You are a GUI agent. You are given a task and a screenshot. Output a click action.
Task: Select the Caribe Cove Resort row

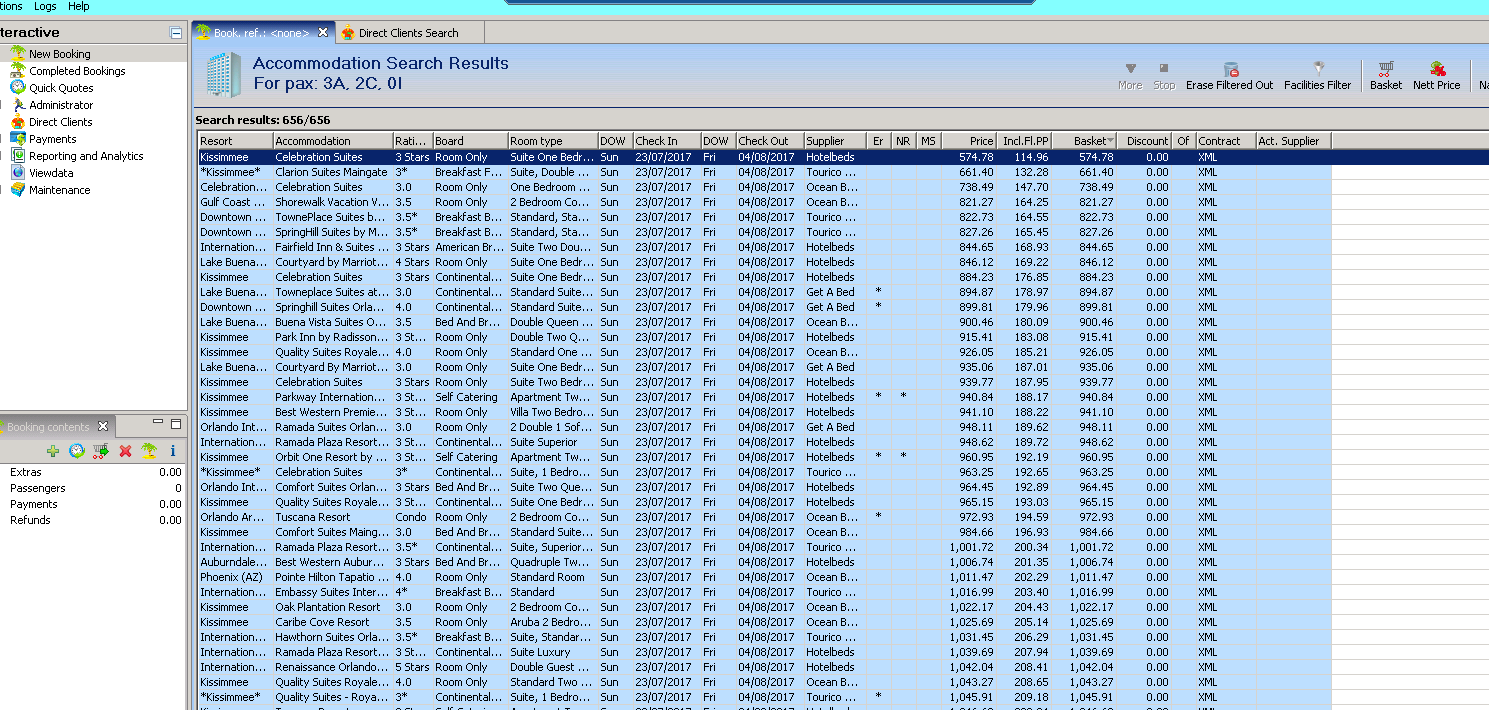pyautogui.click(x=765, y=622)
